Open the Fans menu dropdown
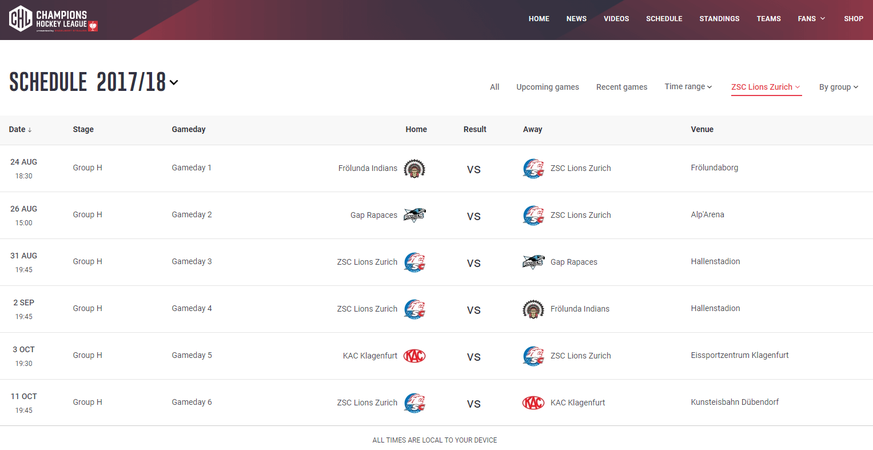This screenshot has height=450, width=873. 811,18
